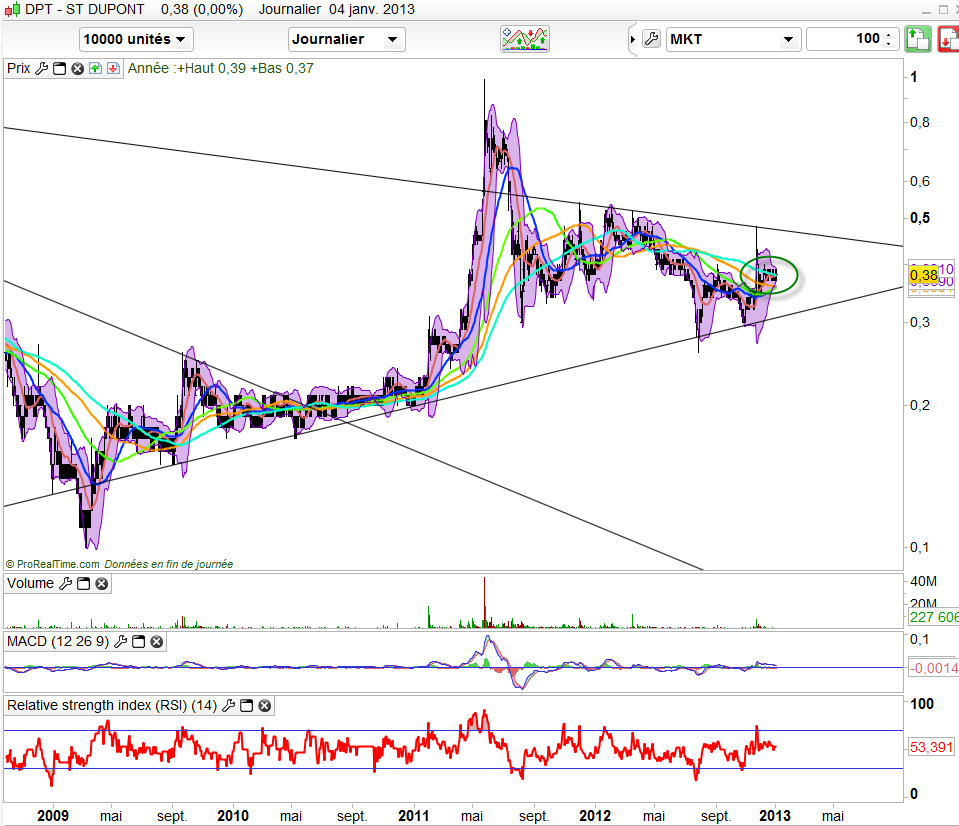Viewport: 959px width, 826px height.
Task: Open the Prix panel wrench settings
Action: click(41, 69)
